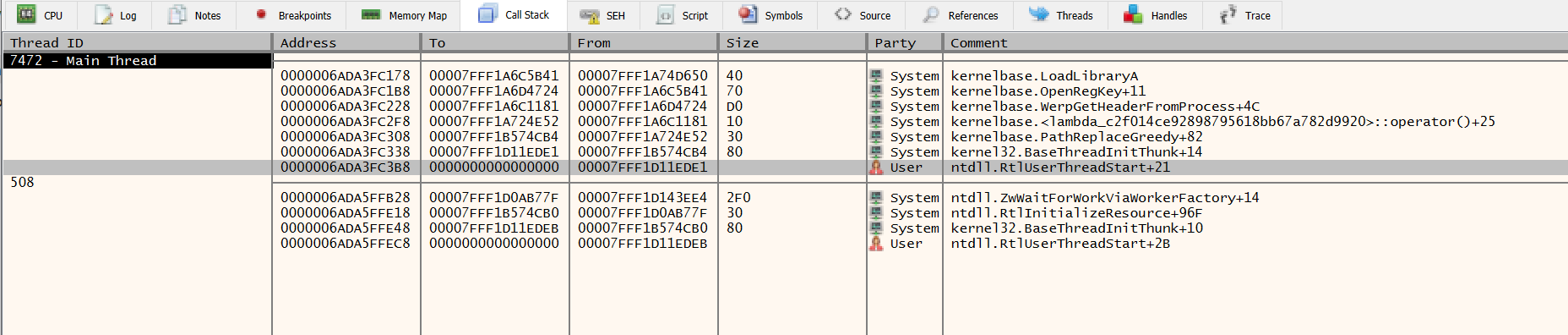Click the From column header

click(644, 42)
